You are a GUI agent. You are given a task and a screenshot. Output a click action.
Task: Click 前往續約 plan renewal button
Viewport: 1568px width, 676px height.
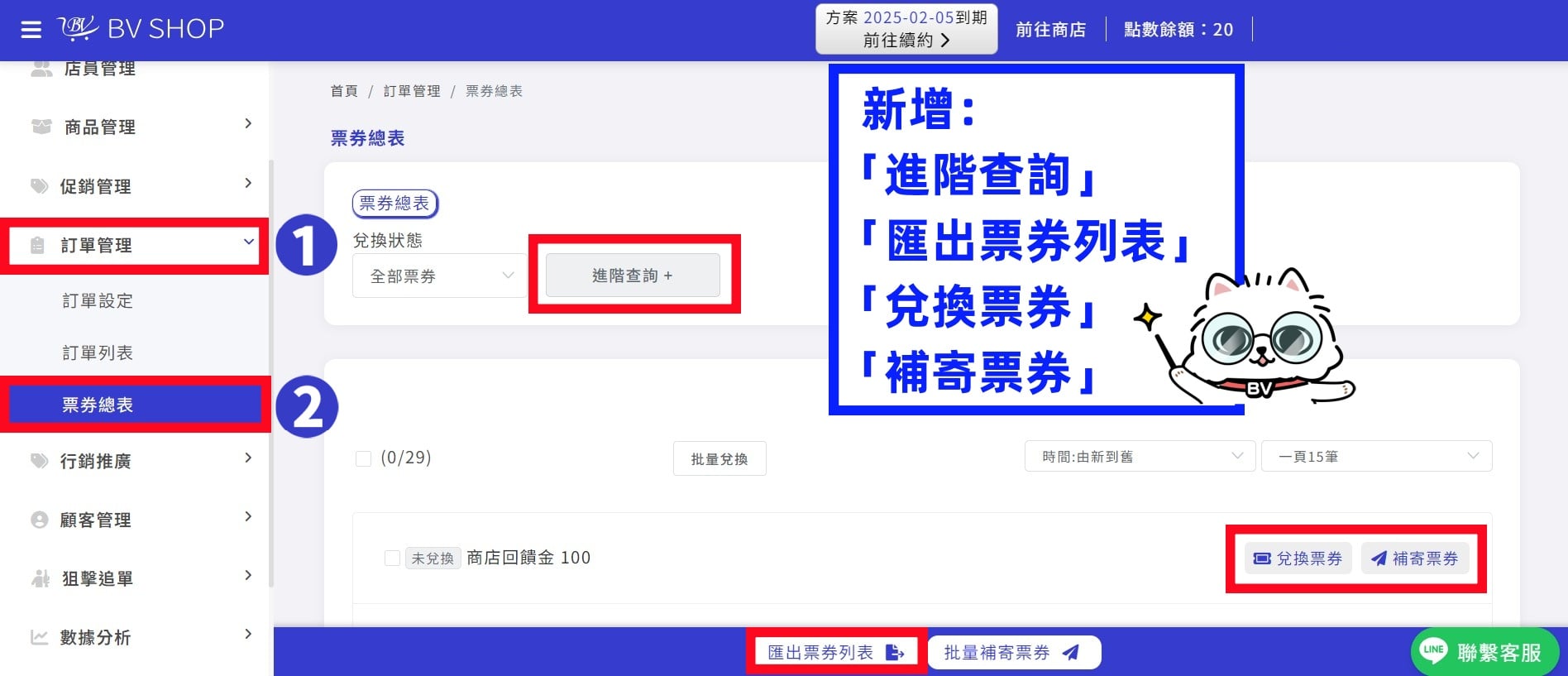tap(906, 40)
